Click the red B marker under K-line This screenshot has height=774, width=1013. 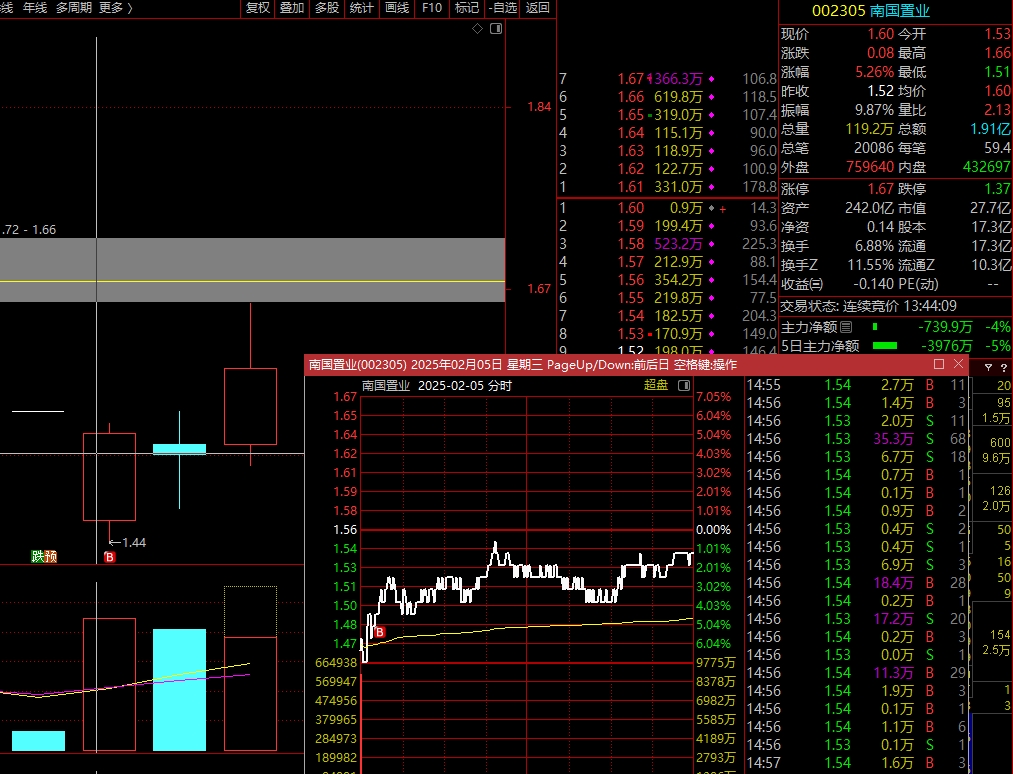(x=110, y=557)
